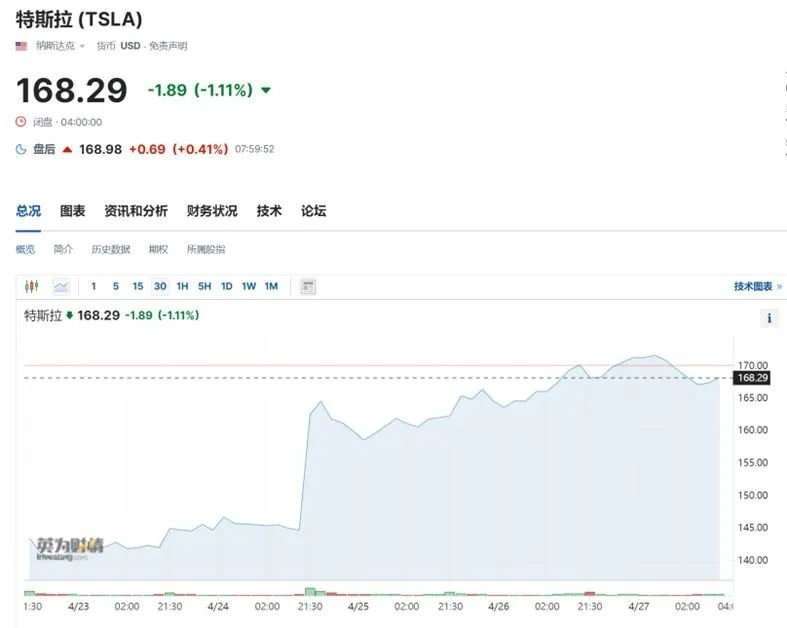The width and height of the screenshot is (787, 628).
Task: Click the chart info icon
Action: 769,318
